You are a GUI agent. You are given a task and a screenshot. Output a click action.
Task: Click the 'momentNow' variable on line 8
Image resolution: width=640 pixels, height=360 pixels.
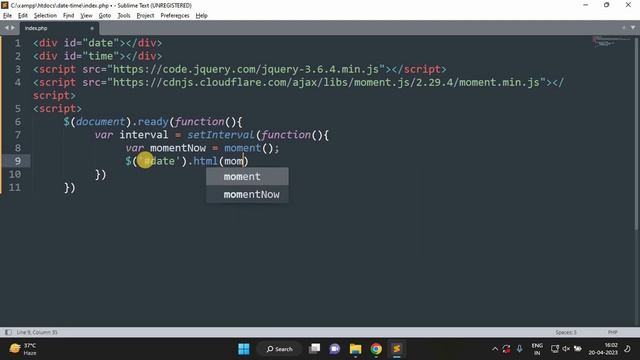tap(178, 148)
